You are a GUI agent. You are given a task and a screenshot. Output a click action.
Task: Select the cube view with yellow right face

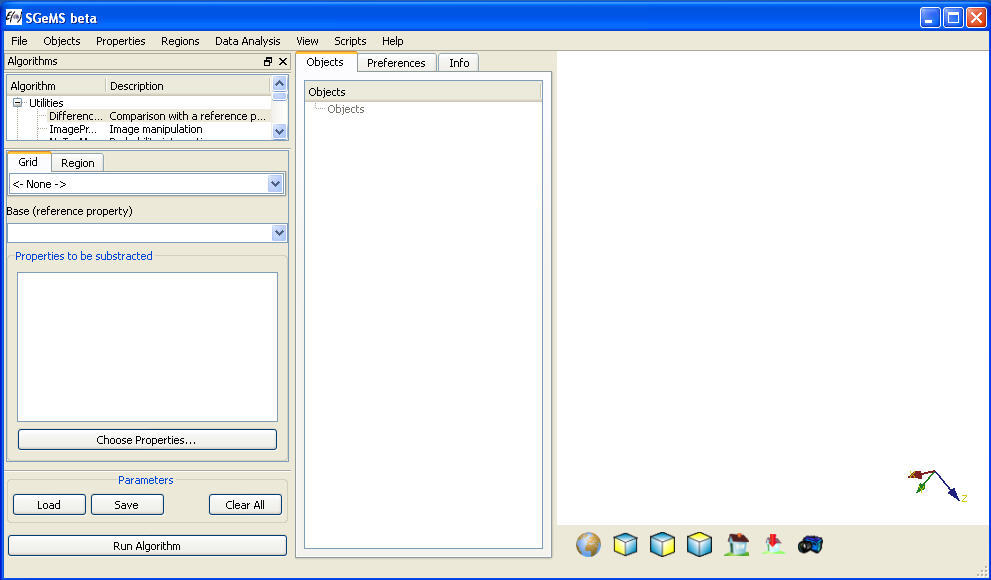tap(662, 545)
